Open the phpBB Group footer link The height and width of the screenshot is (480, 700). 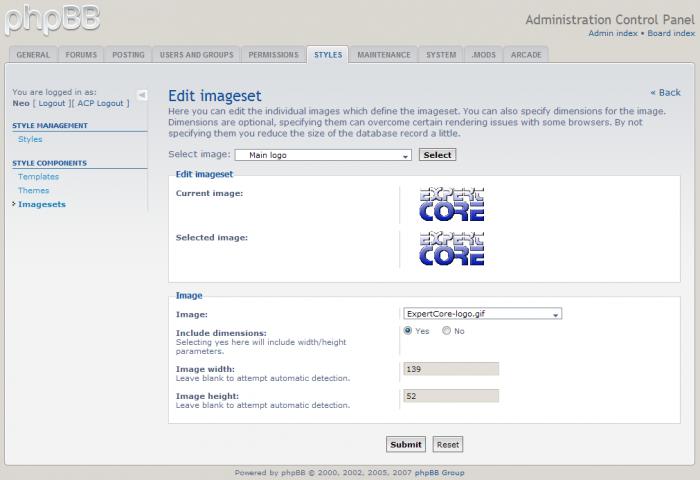point(439,472)
